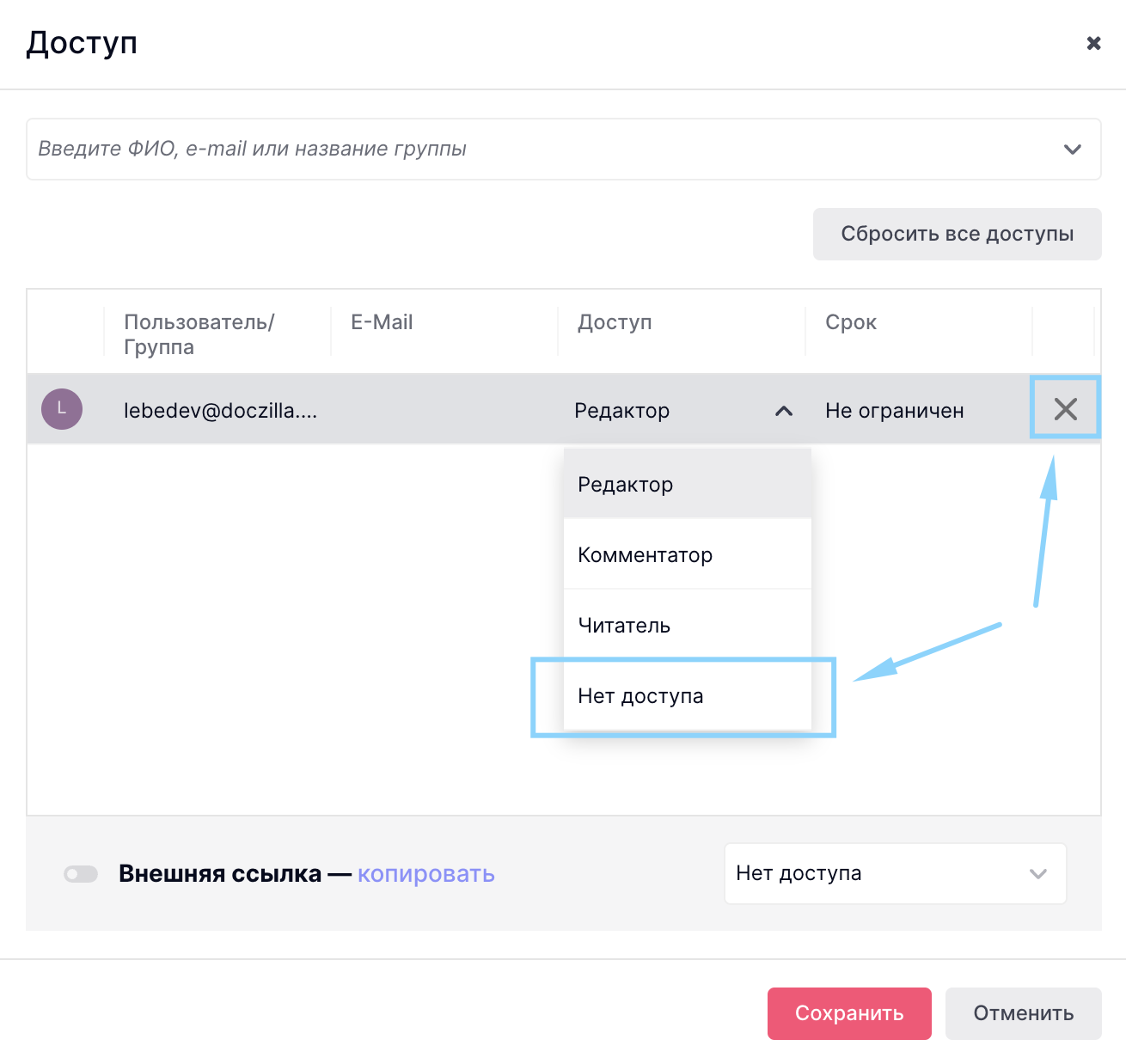Close the Доступ dialog with the X icon
The height and width of the screenshot is (1064, 1126).
coord(1093,43)
